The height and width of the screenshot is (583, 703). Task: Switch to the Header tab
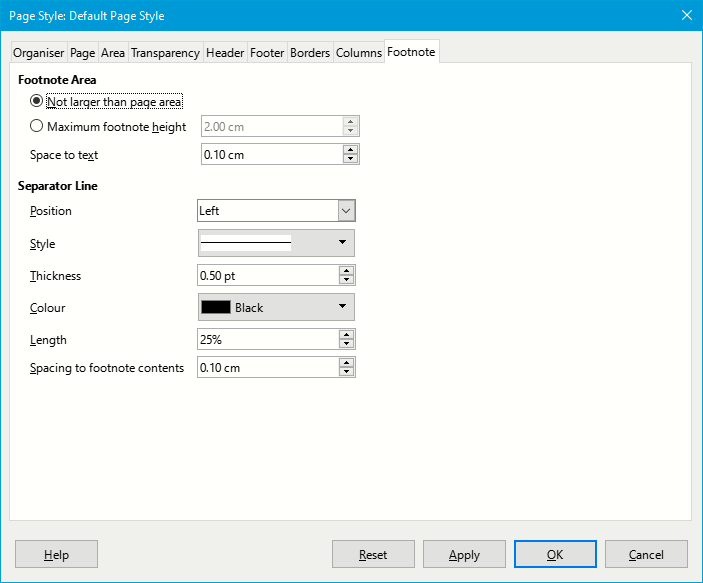point(225,53)
